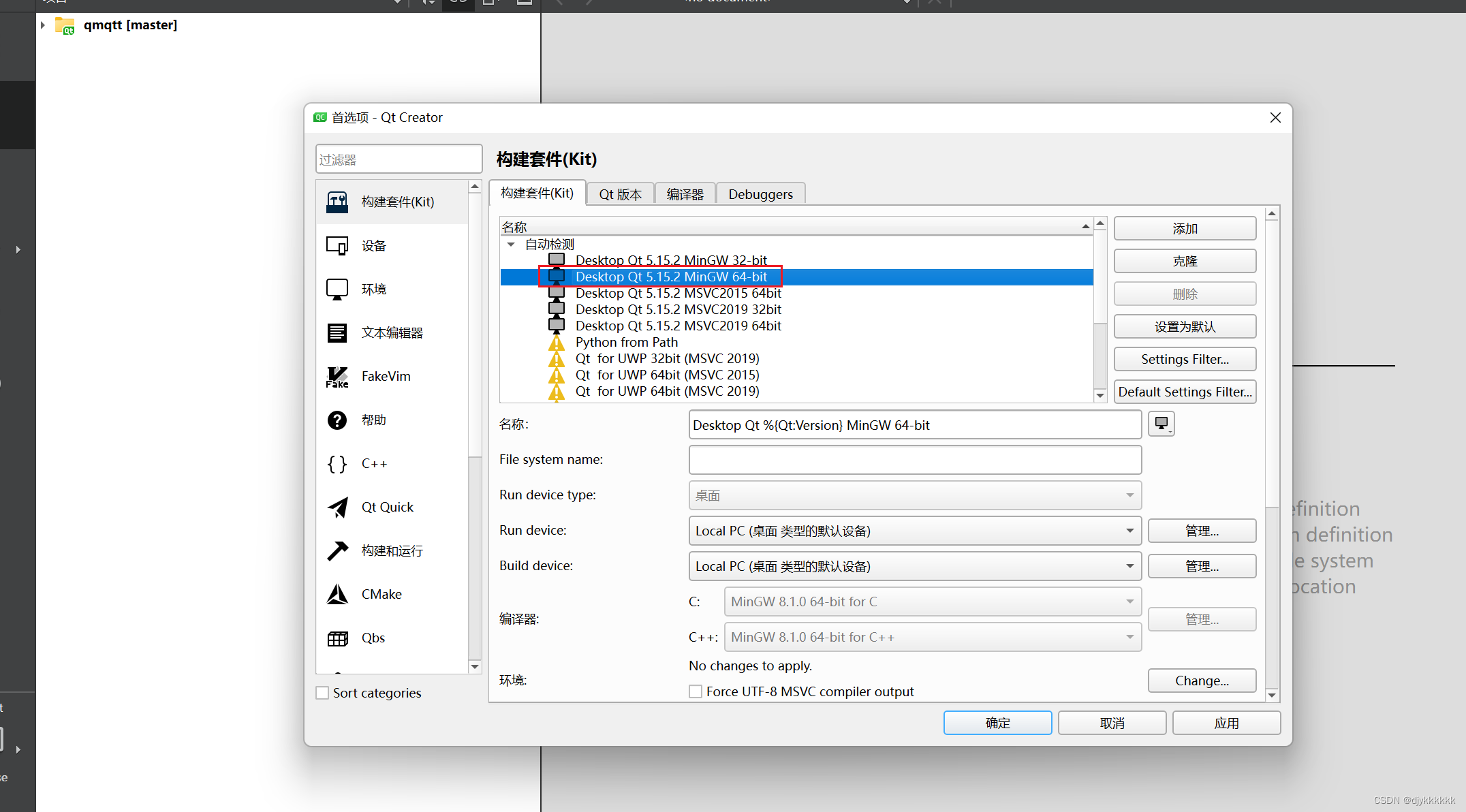The width and height of the screenshot is (1466, 812).
Task: Open the Qt Quick settings category
Action: pos(387,507)
